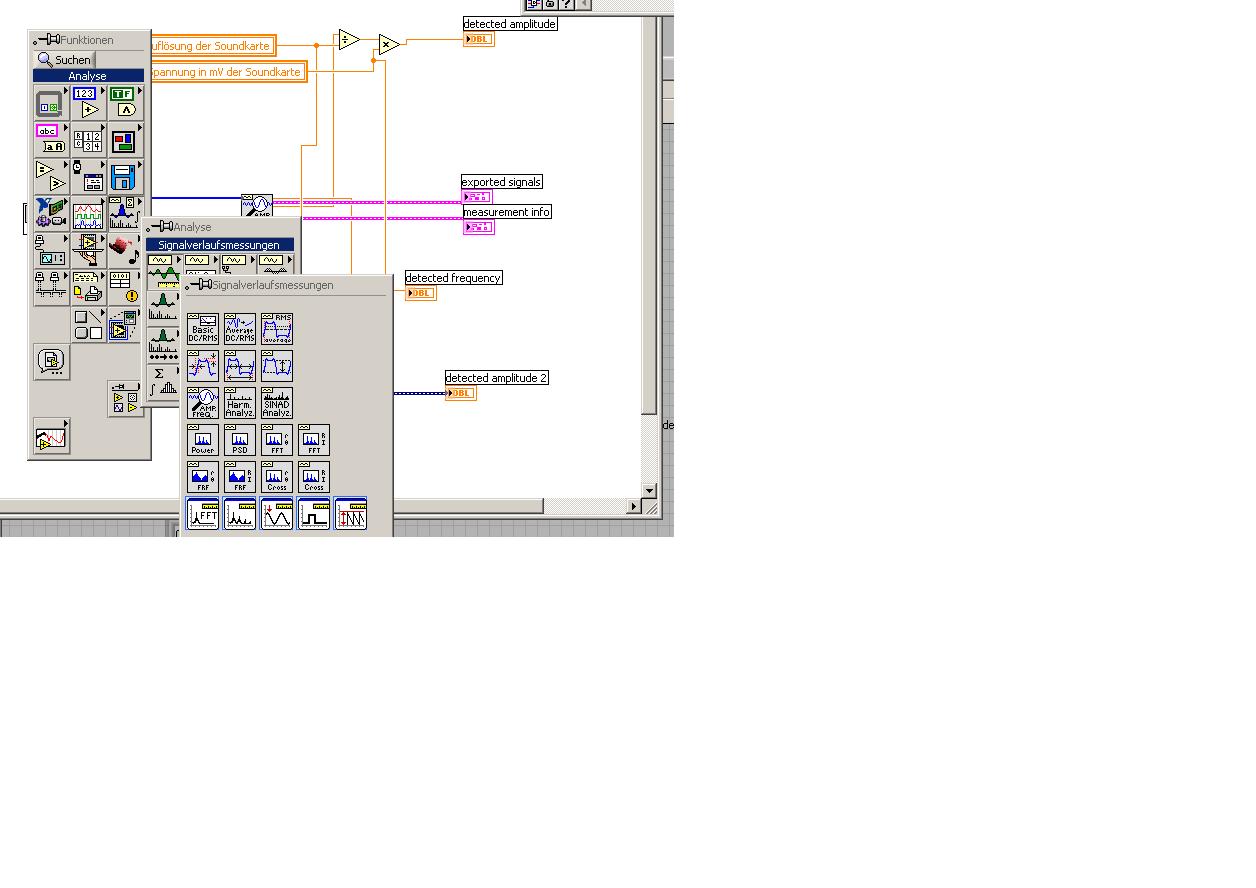Open the Waveform subpalette icon
The image size is (1256, 888).
[x=87, y=214]
